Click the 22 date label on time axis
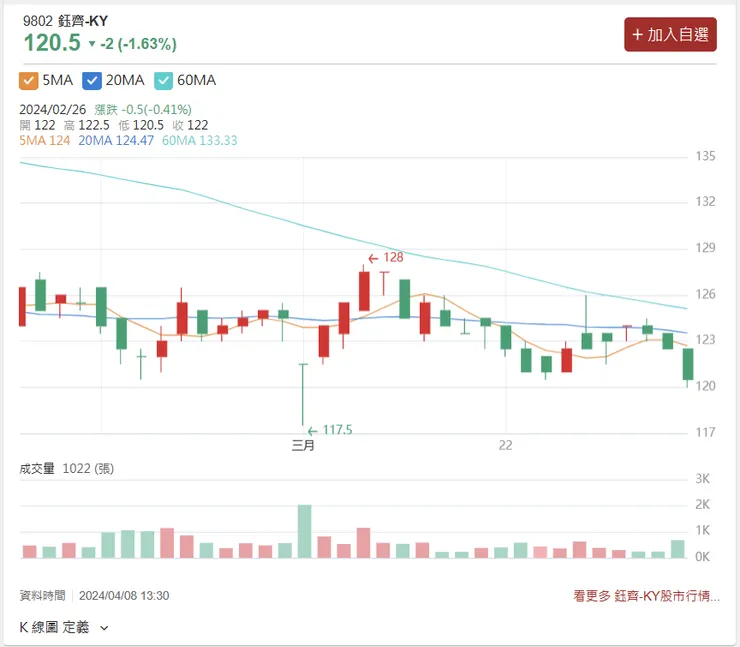Viewport: 740px width, 647px height. pyautogui.click(x=506, y=445)
